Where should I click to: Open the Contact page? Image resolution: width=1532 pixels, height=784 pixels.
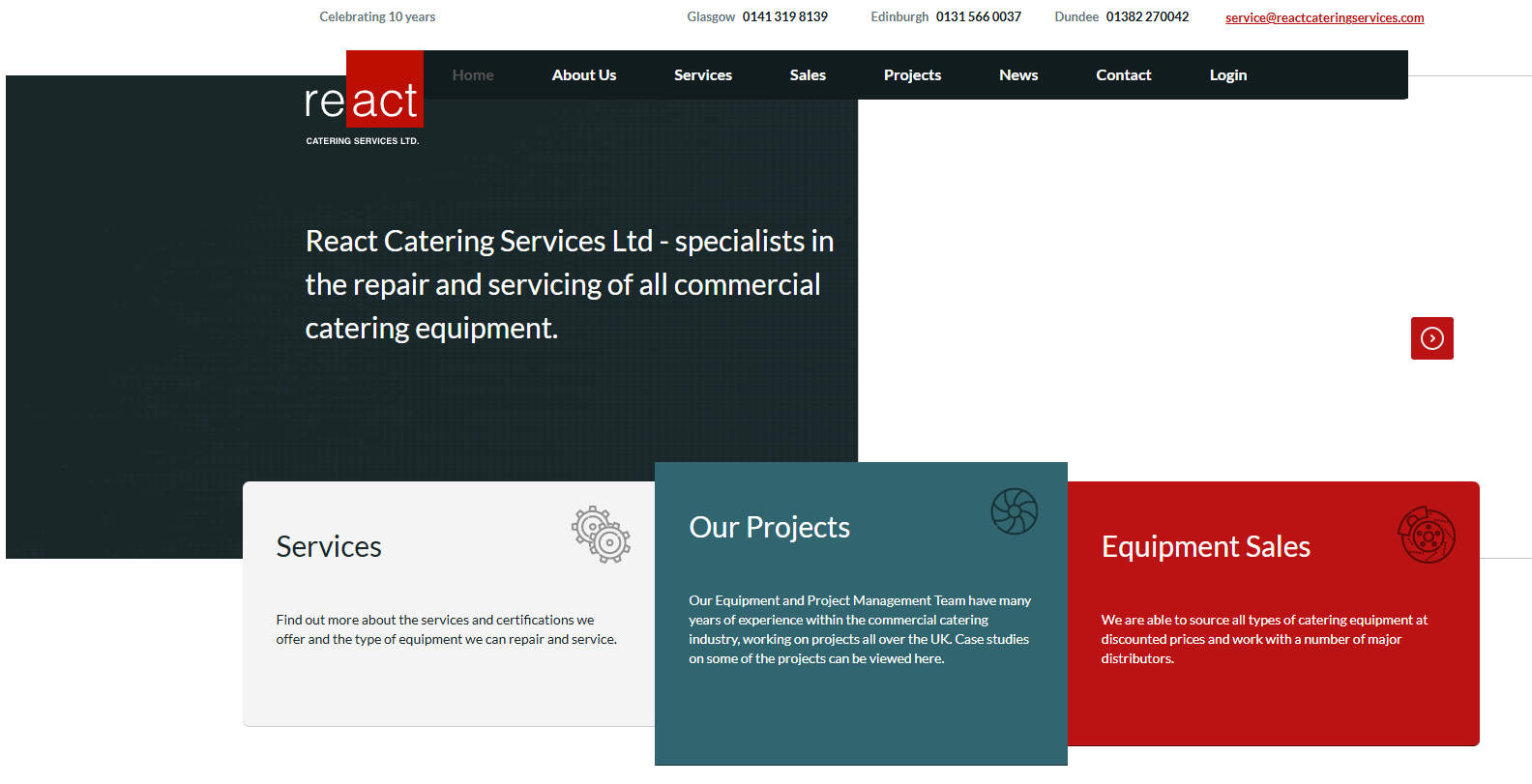1123,75
